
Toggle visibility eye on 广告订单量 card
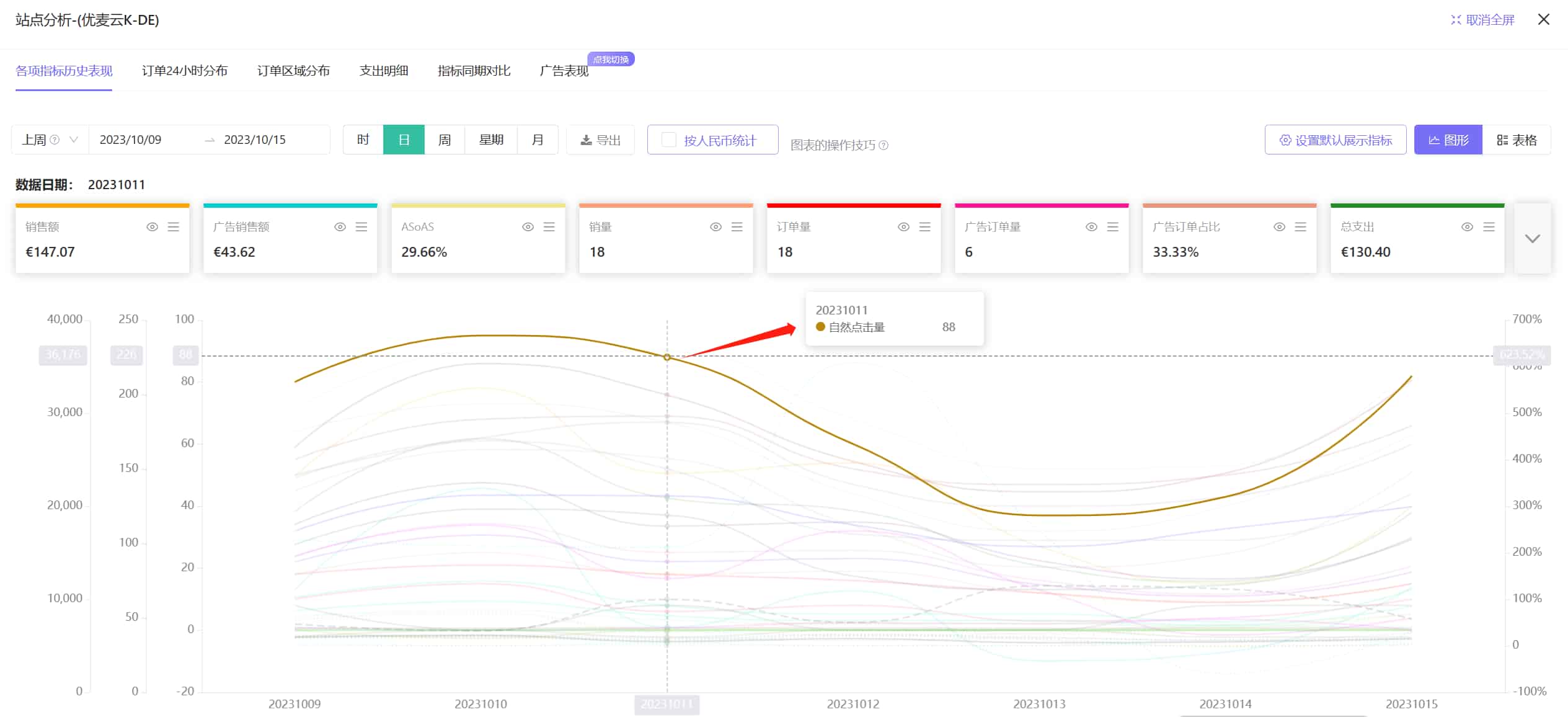(x=1091, y=227)
